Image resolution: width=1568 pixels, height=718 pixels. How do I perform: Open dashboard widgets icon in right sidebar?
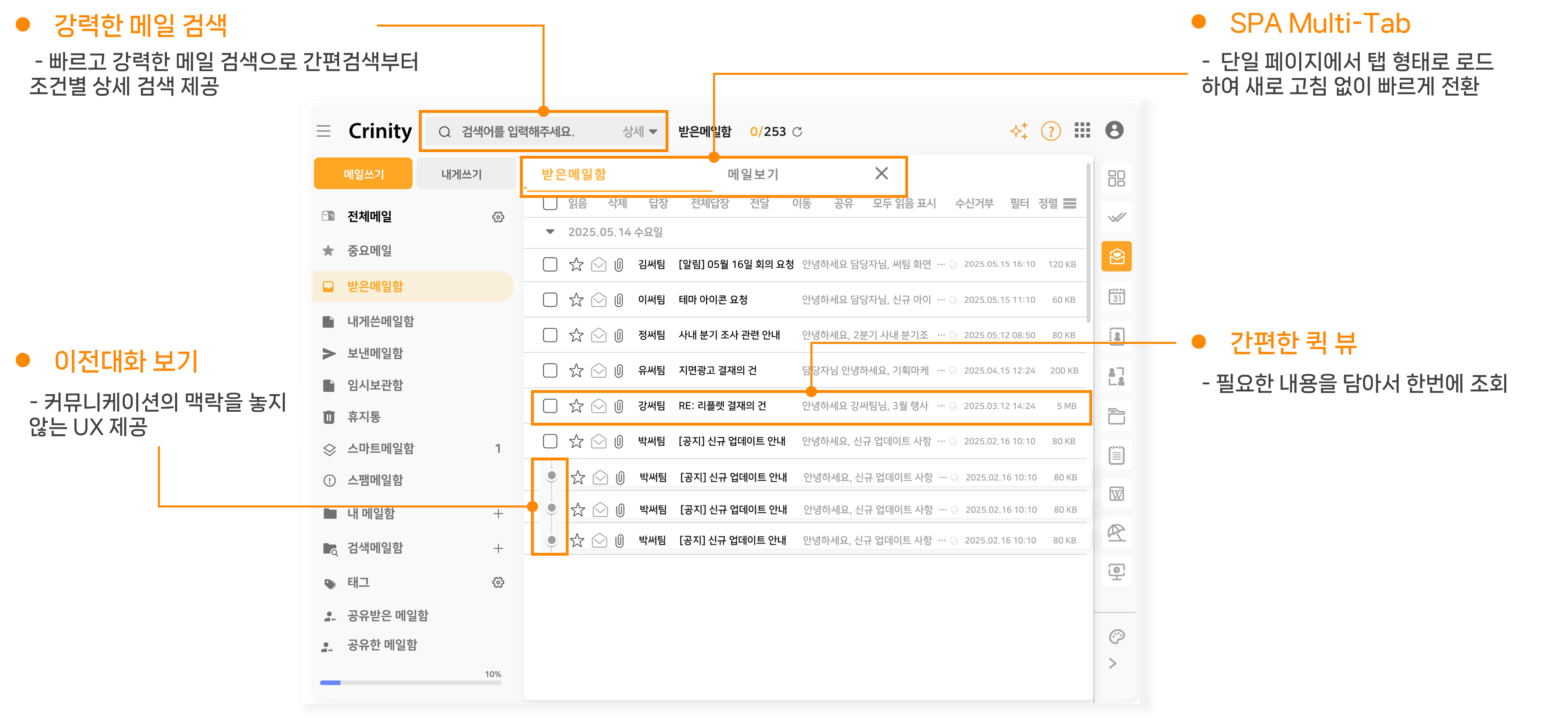click(1116, 178)
